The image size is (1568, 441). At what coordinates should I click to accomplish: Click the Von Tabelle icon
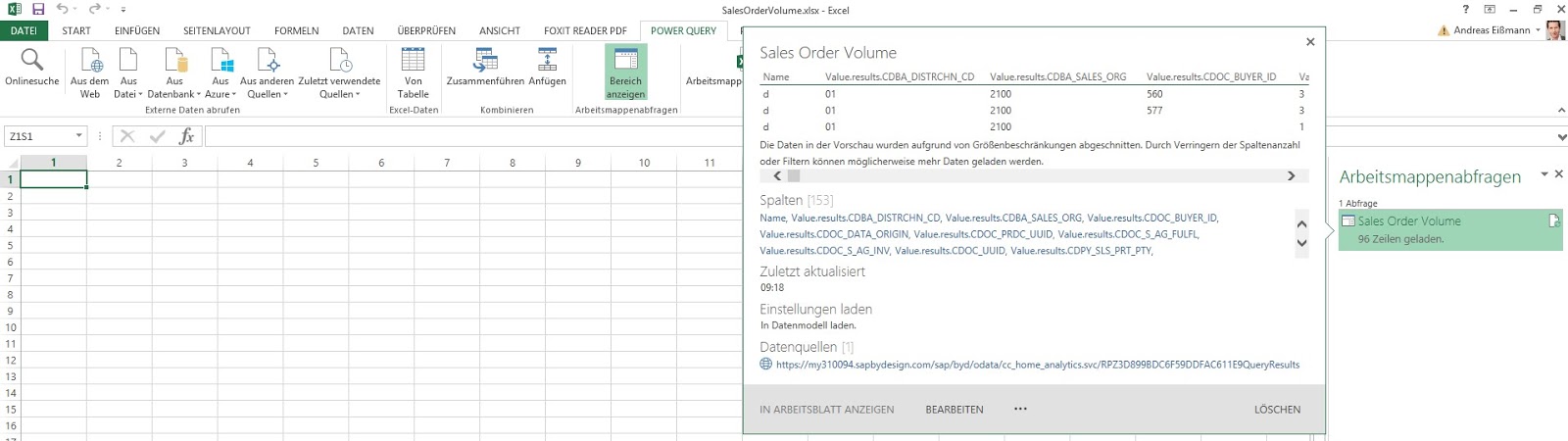pyautogui.click(x=413, y=61)
